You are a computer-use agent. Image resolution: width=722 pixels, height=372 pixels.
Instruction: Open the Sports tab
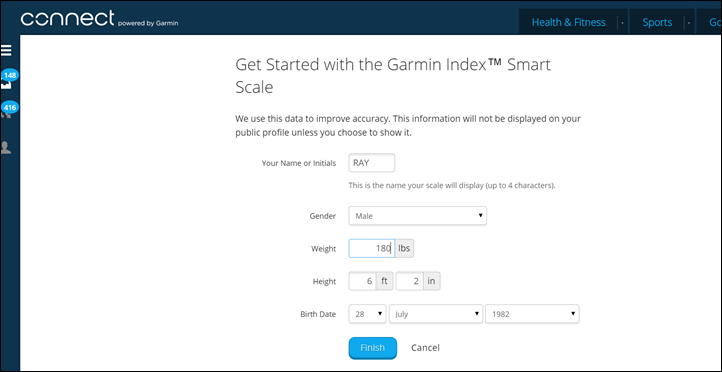pos(657,22)
